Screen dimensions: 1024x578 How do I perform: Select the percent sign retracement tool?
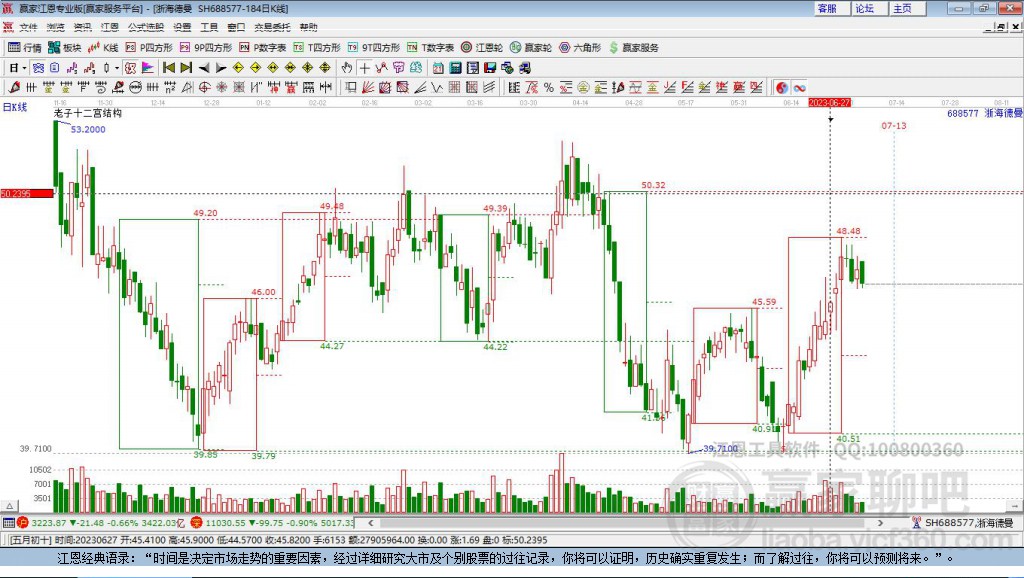(x=549, y=88)
